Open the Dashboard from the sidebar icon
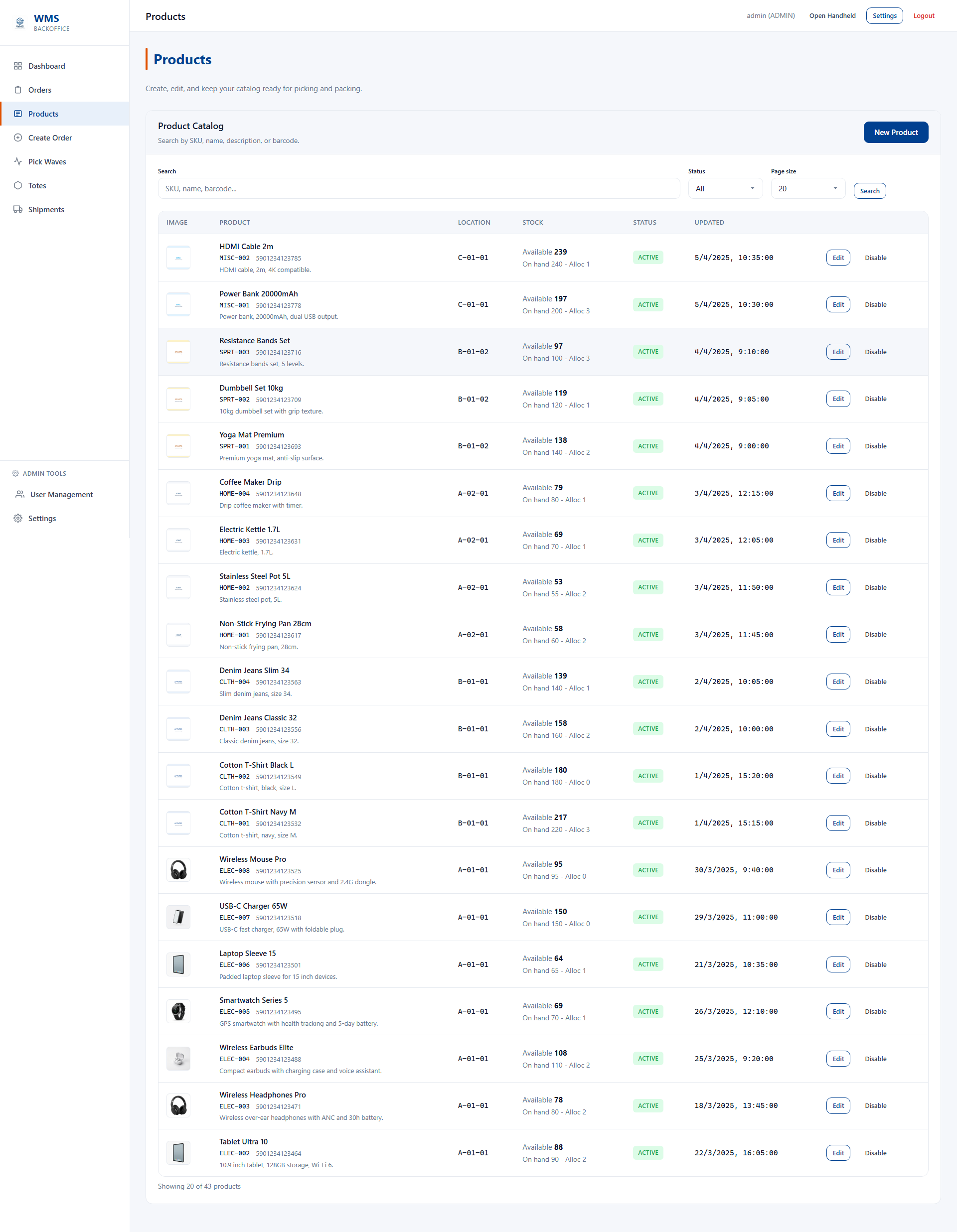 click(18, 65)
